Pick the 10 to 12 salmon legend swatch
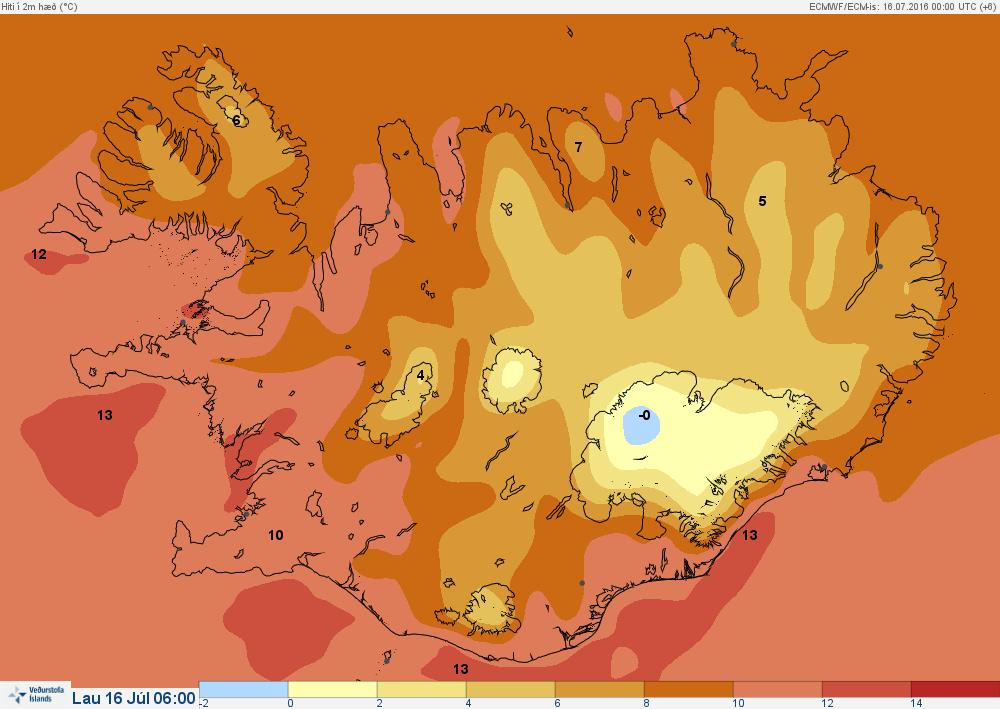The width and height of the screenshot is (1000, 709). point(777,689)
